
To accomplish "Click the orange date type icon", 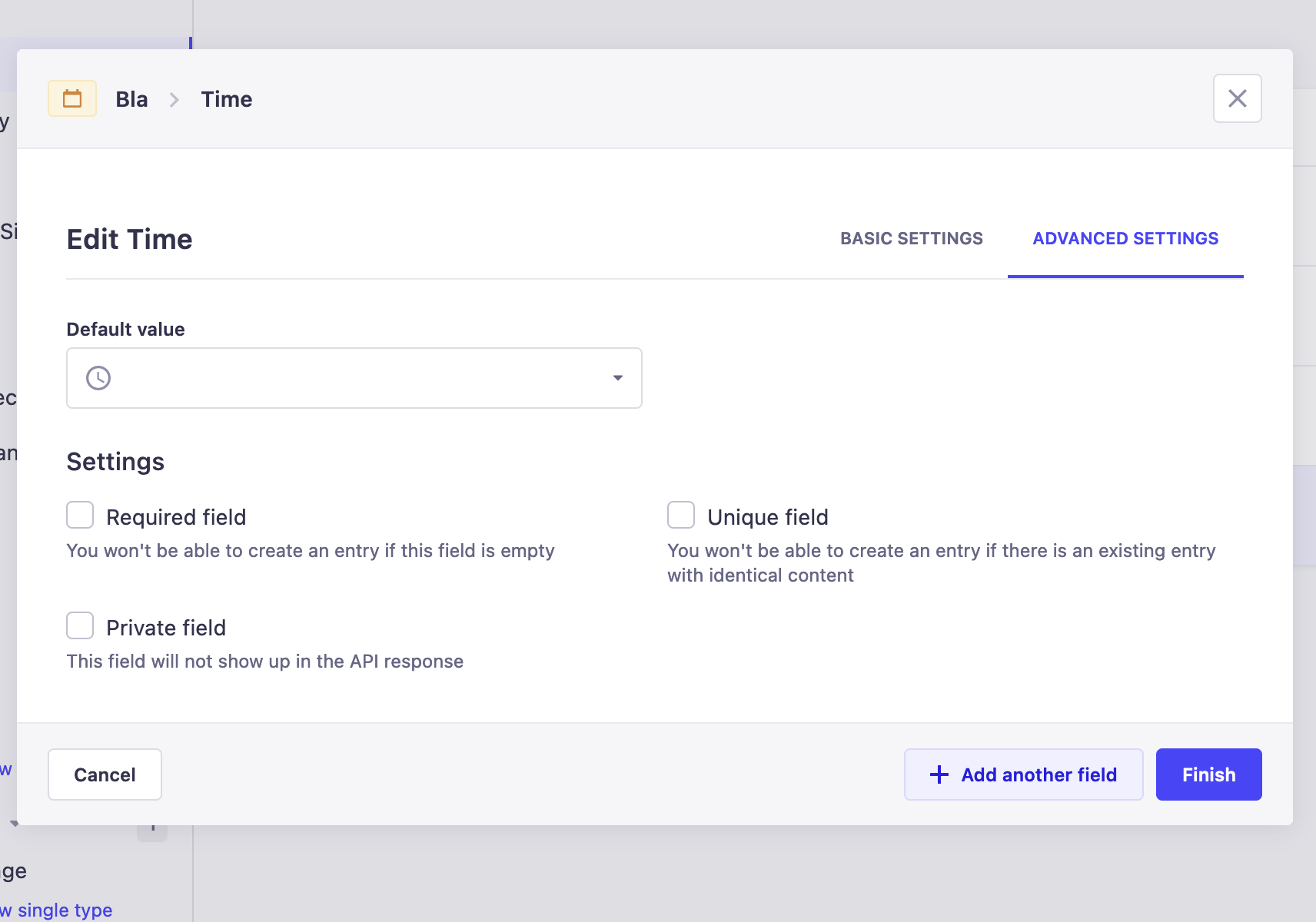I will pos(72,98).
